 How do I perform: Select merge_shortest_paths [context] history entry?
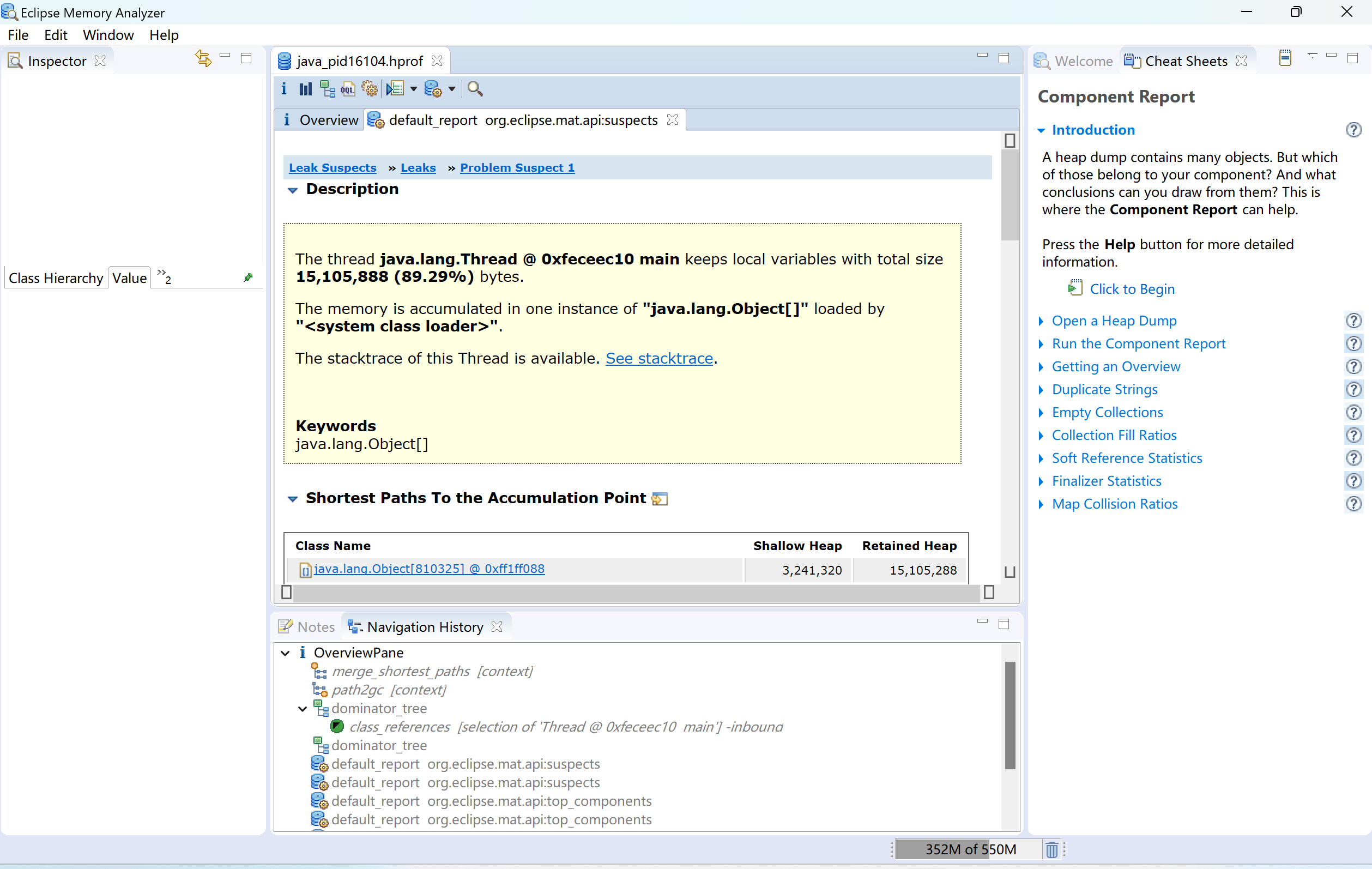[x=432, y=671]
